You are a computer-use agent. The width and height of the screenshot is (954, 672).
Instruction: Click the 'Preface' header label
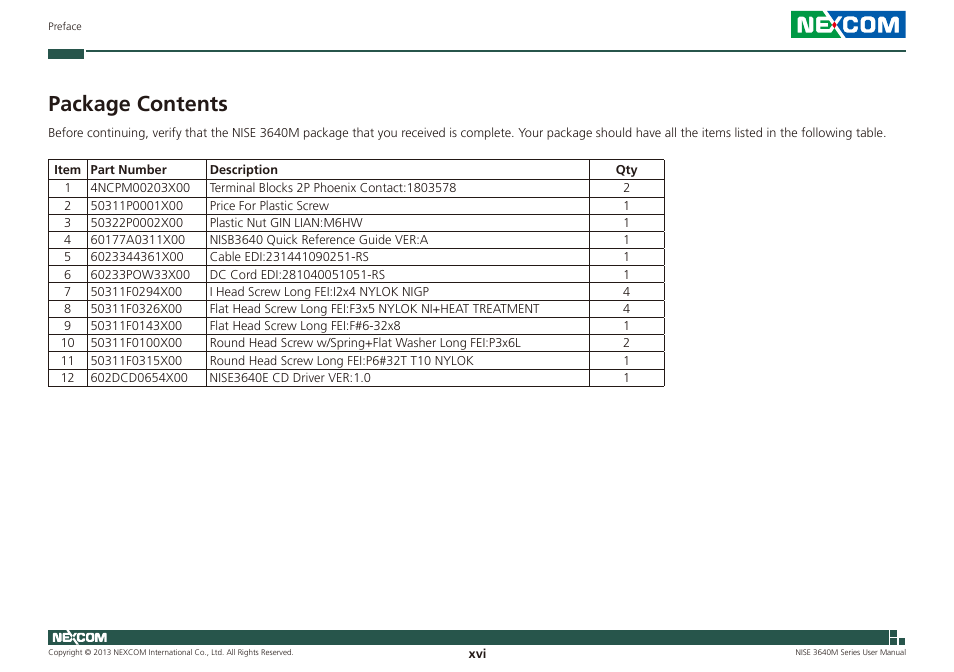point(64,26)
